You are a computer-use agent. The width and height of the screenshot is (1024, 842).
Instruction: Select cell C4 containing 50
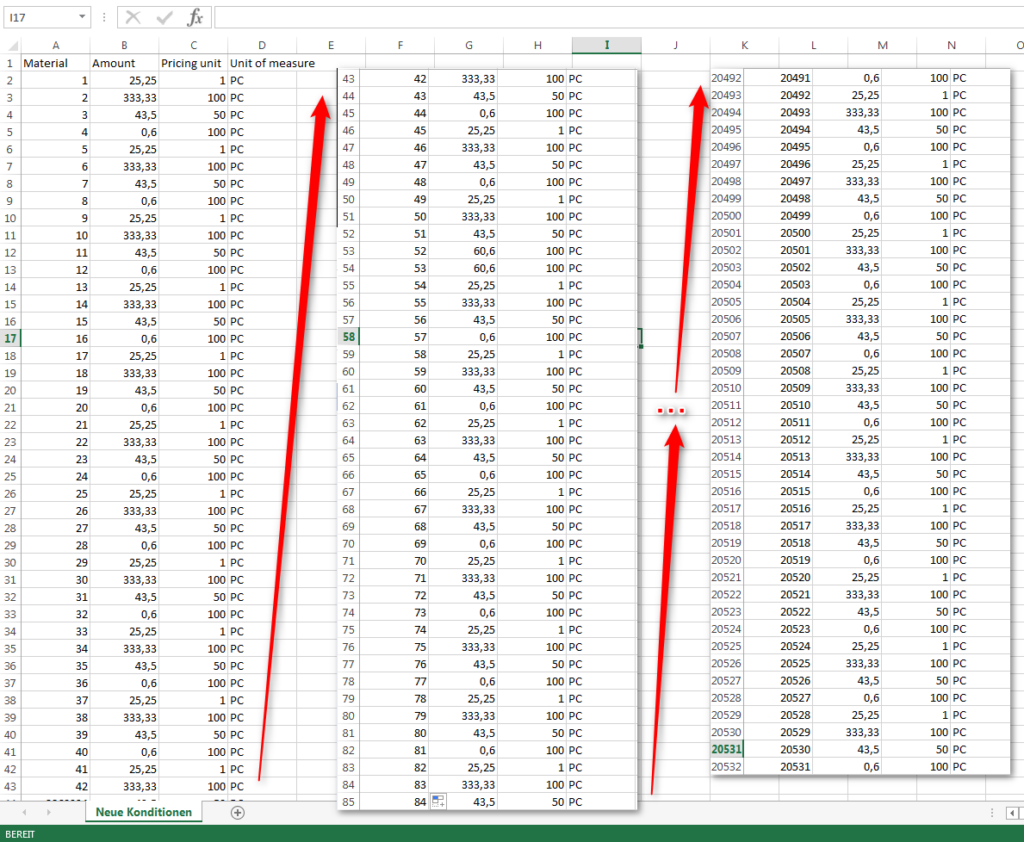193,115
